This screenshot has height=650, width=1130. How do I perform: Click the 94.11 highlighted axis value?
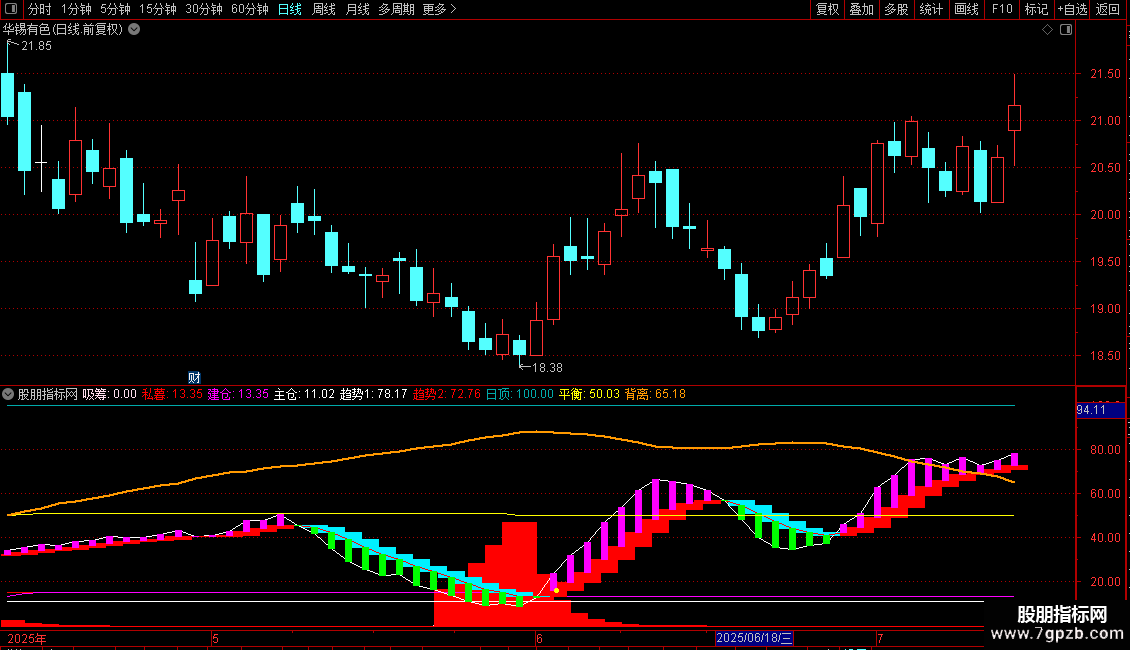(1100, 410)
